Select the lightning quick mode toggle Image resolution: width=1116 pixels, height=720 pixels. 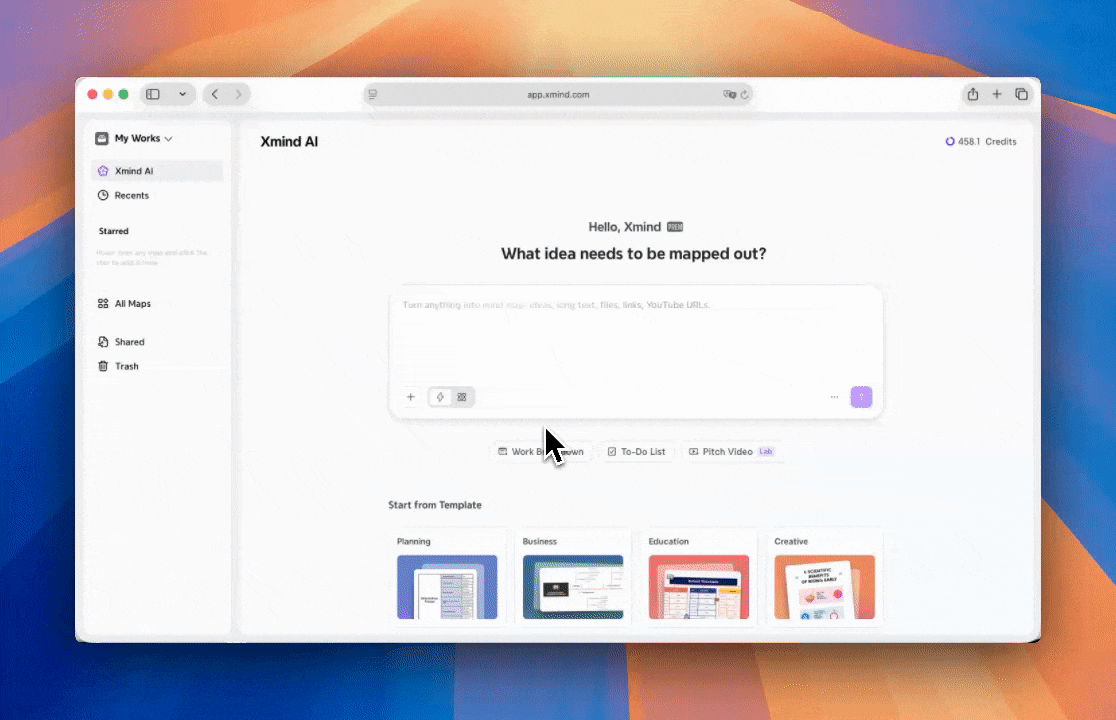[440, 397]
